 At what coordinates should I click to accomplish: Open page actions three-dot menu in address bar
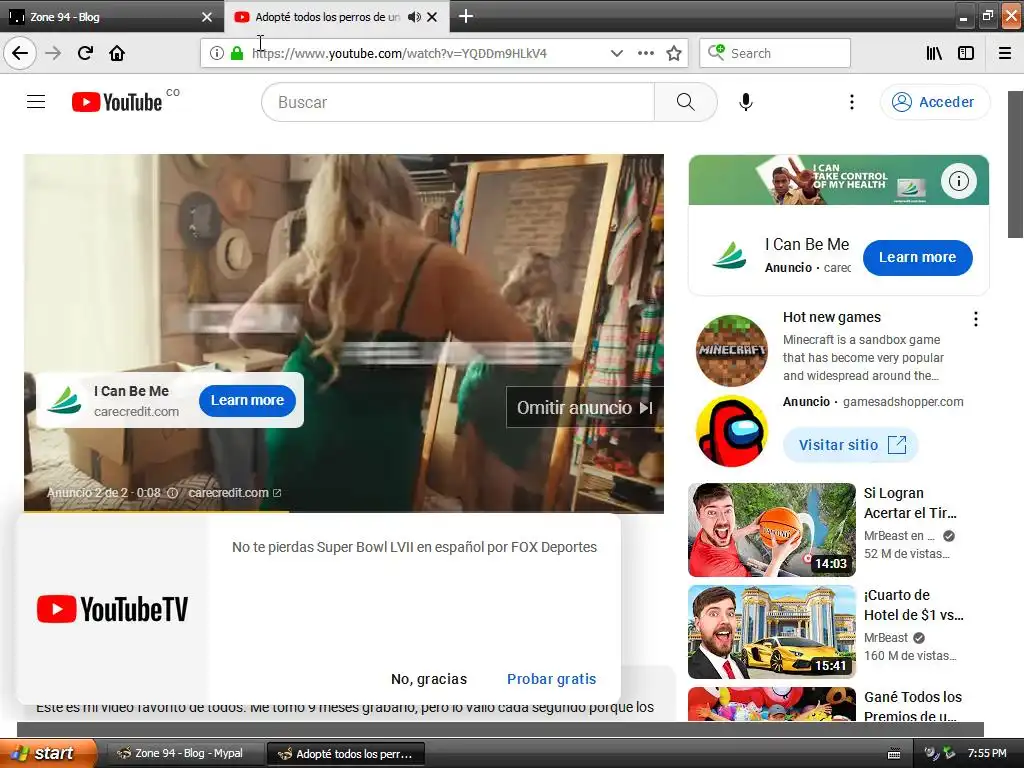coord(646,53)
